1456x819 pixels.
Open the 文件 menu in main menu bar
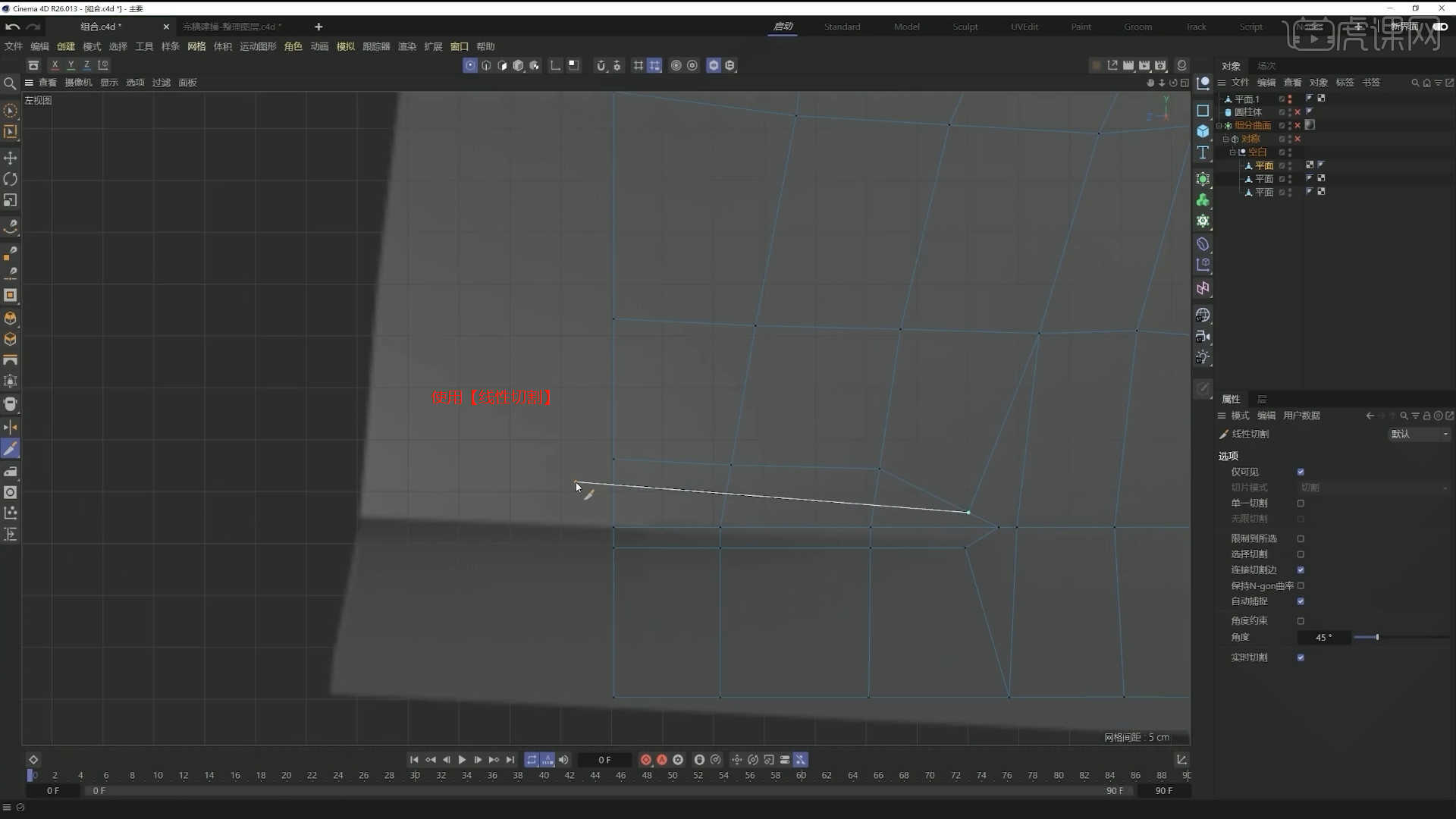(14, 46)
